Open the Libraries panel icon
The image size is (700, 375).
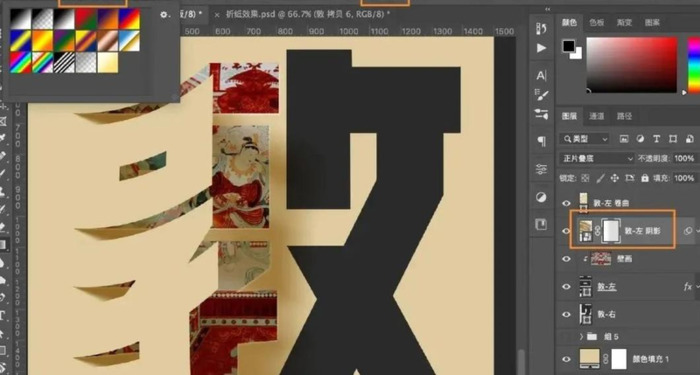541,224
